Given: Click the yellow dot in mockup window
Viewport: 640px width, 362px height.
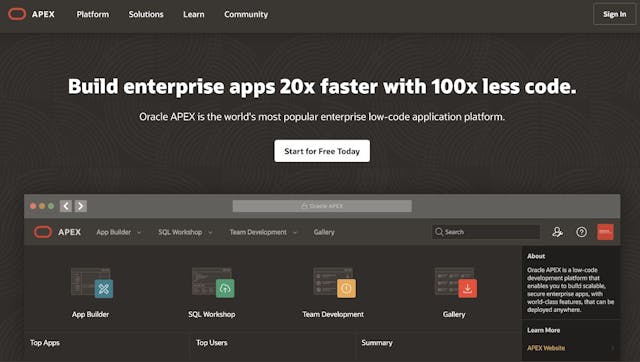Looking at the screenshot, I should coord(42,206).
